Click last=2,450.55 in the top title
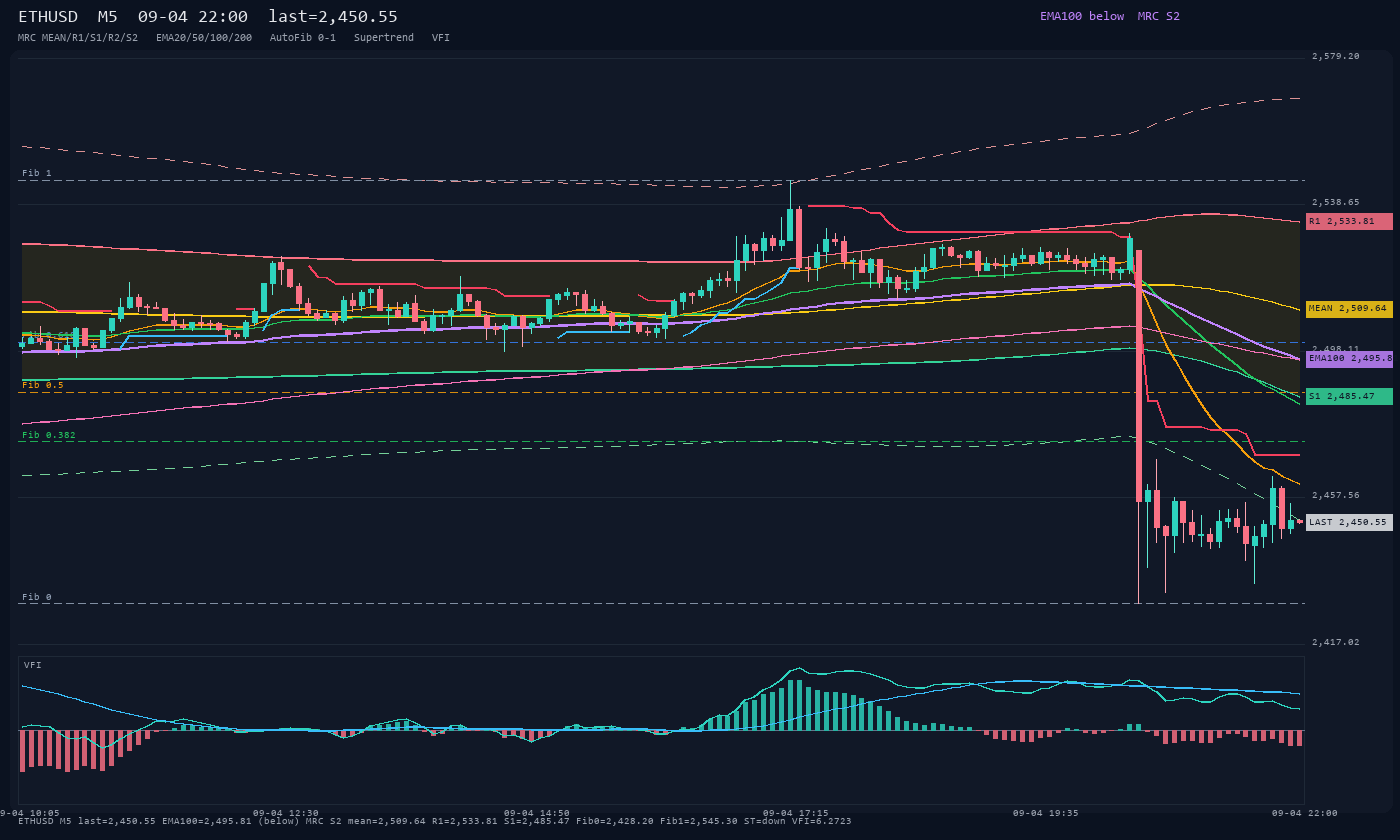The height and width of the screenshot is (840, 1400). click(x=333, y=17)
